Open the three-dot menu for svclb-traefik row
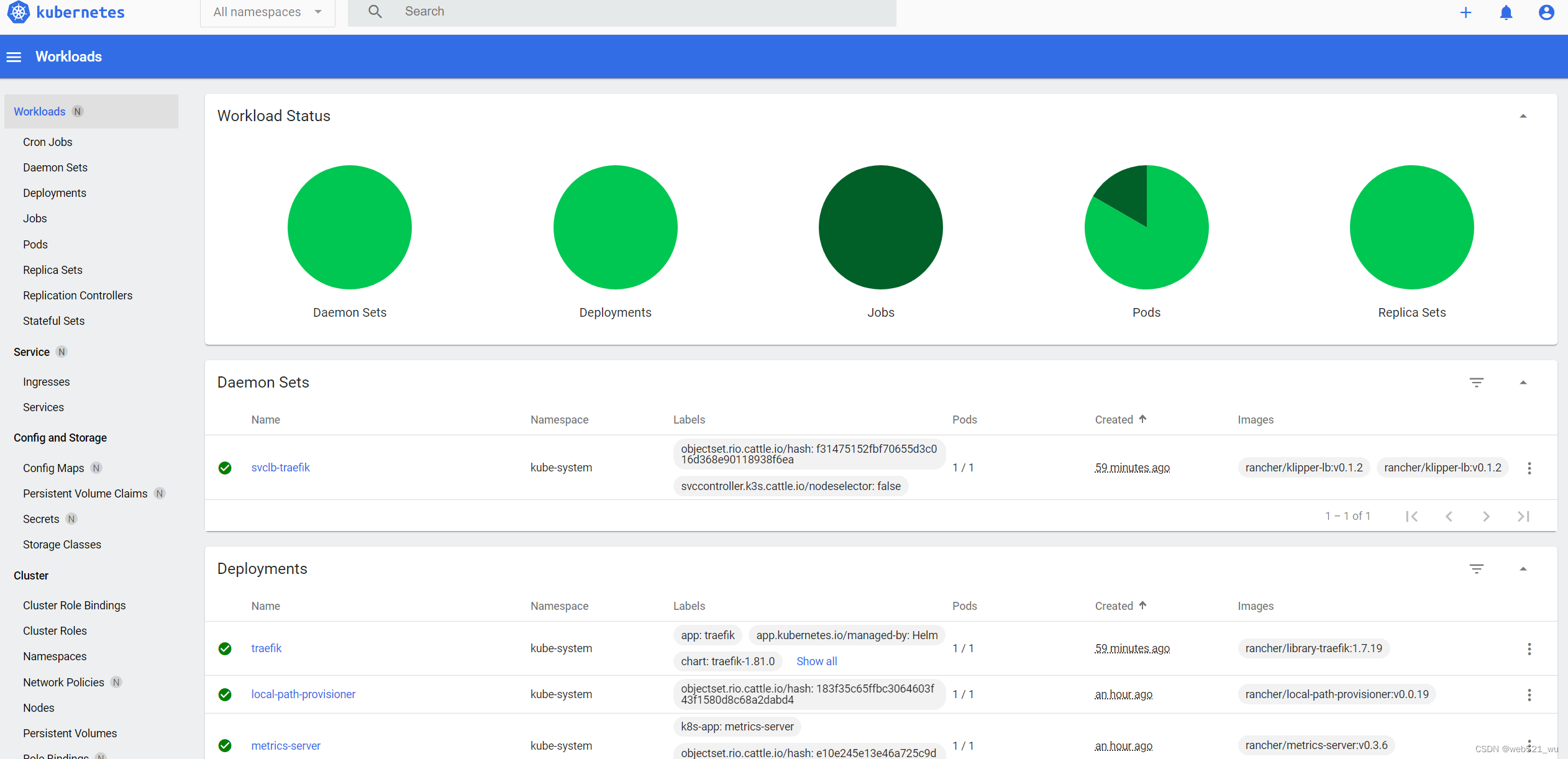 coord(1529,468)
